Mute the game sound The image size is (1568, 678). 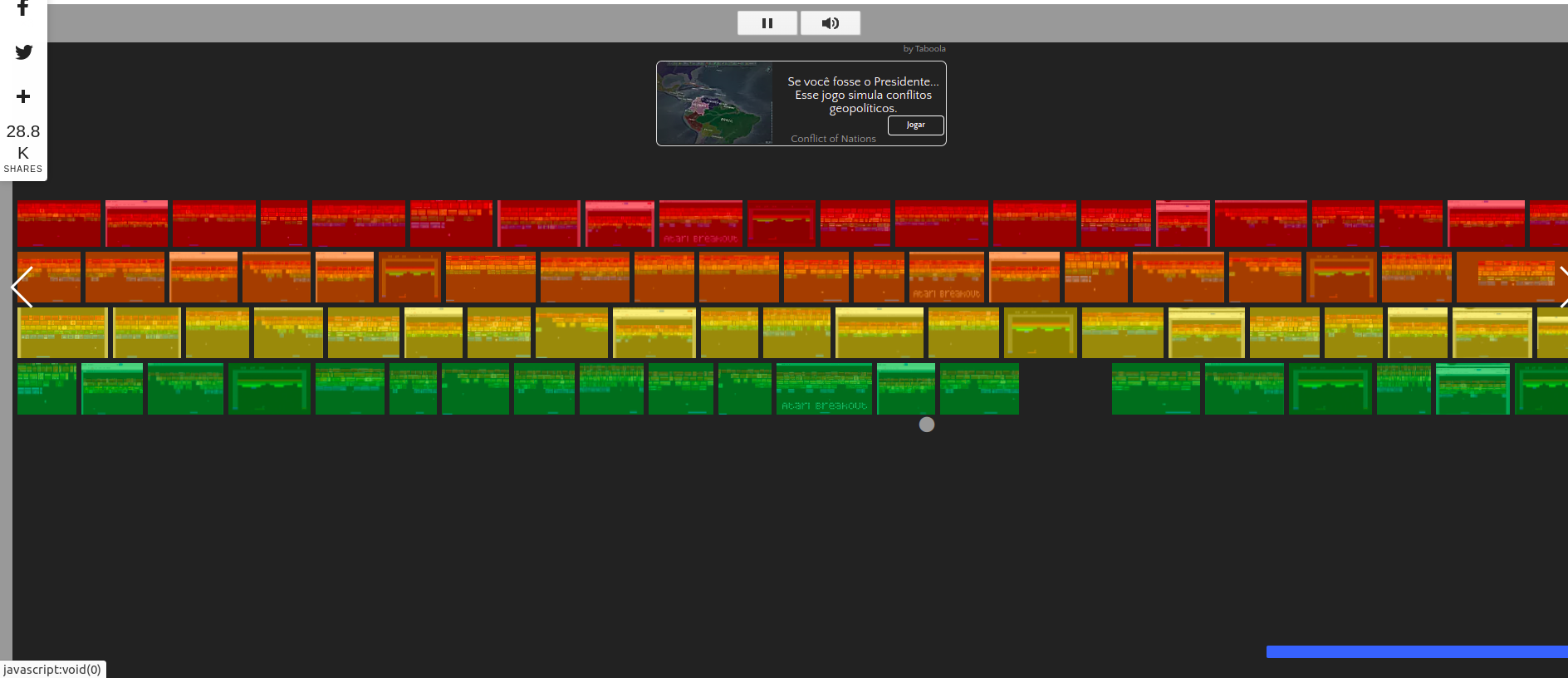pos(830,23)
